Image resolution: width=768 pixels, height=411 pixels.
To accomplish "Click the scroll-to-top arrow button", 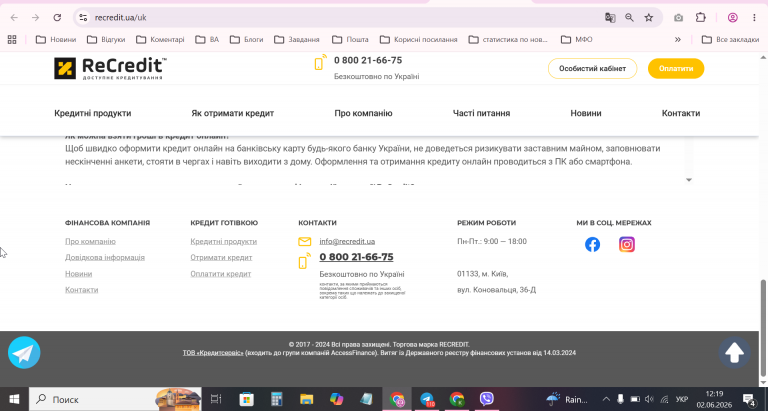I will (x=734, y=353).
